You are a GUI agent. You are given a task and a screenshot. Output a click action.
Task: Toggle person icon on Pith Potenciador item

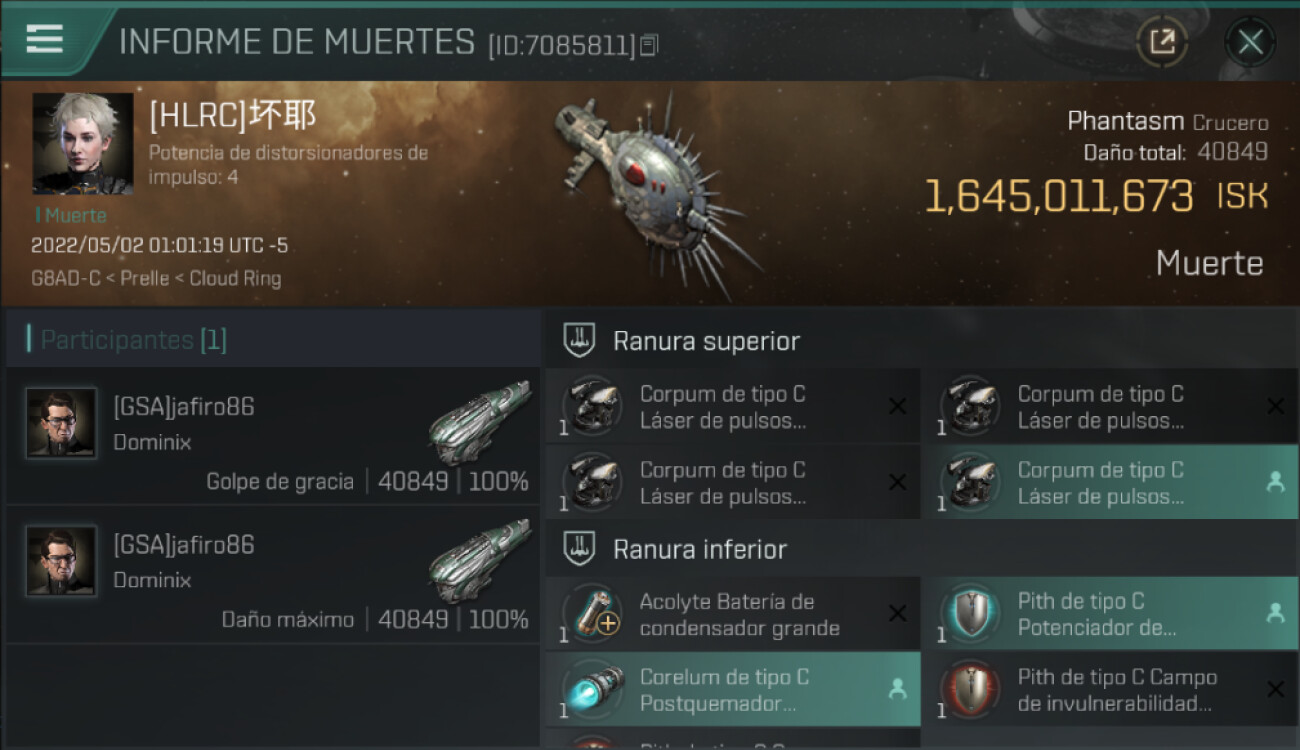click(1275, 613)
